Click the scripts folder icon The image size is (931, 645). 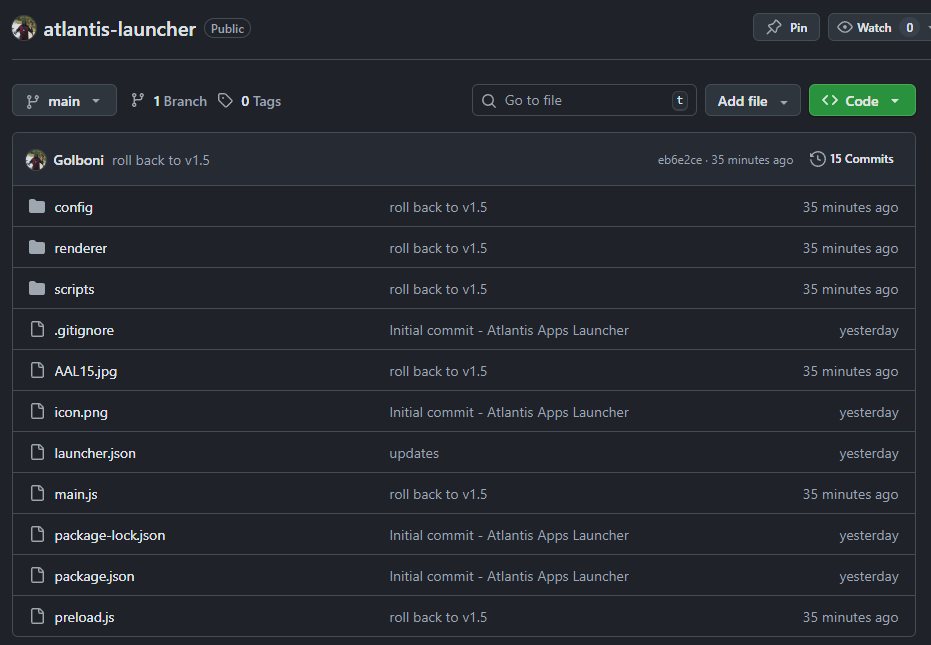point(37,289)
